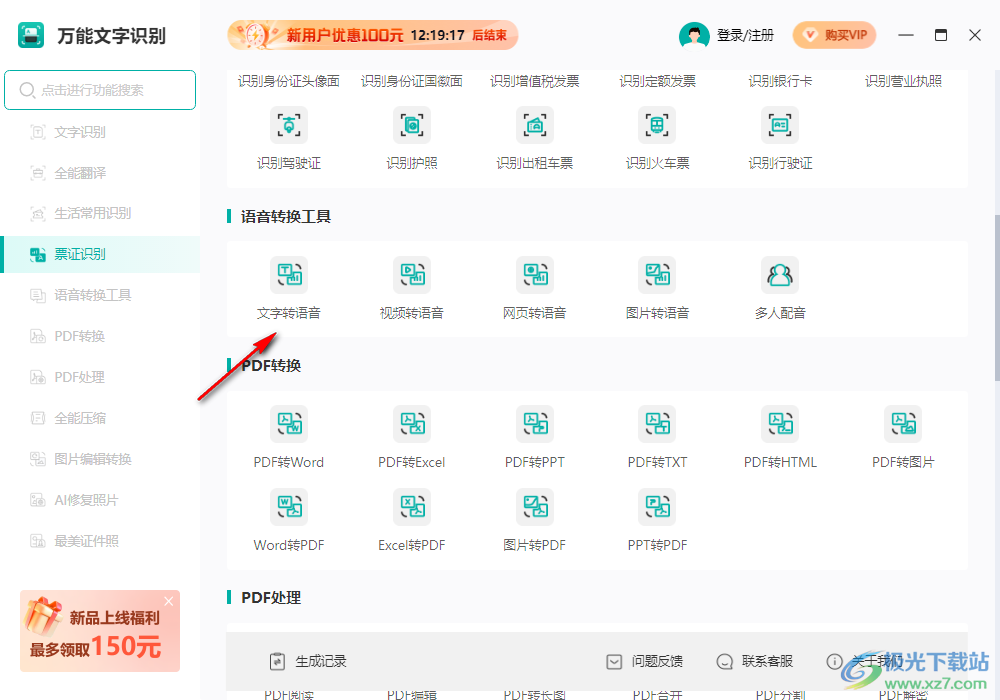Open 问题反馈 feedback
This screenshot has width=1000, height=700.
click(644, 662)
